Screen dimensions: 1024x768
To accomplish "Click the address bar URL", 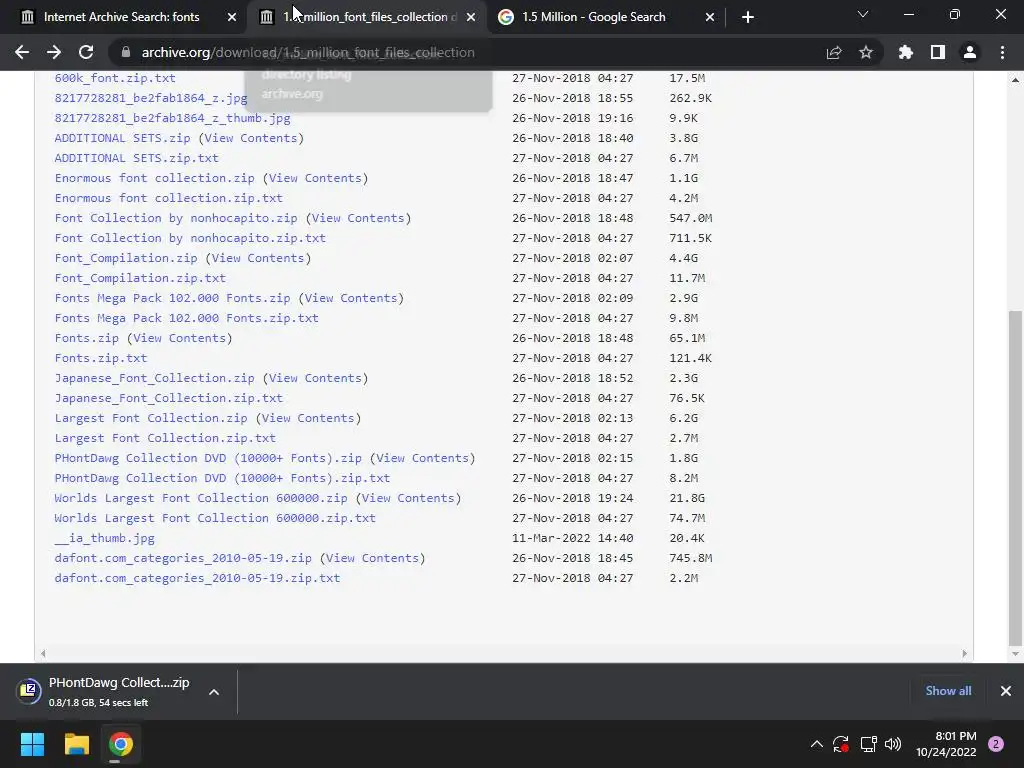I will pyautogui.click(x=308, y=52).
